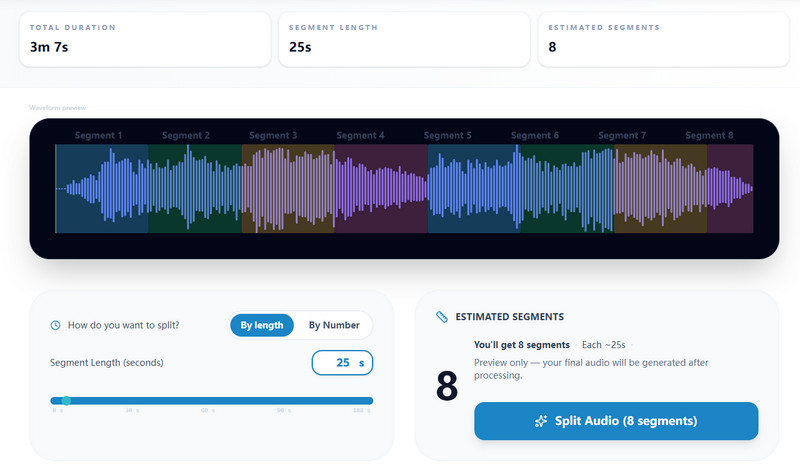This screenshot has width=800, height=467.
Task: Click the ruler icon beside Estimated Segments
Action: click(442, 317)
